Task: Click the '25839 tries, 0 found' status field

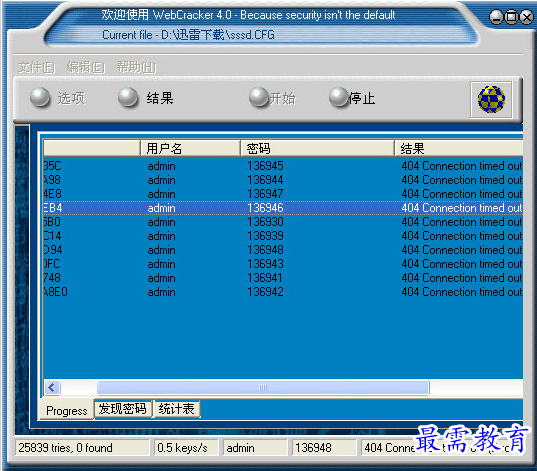Action: [82, 448]
